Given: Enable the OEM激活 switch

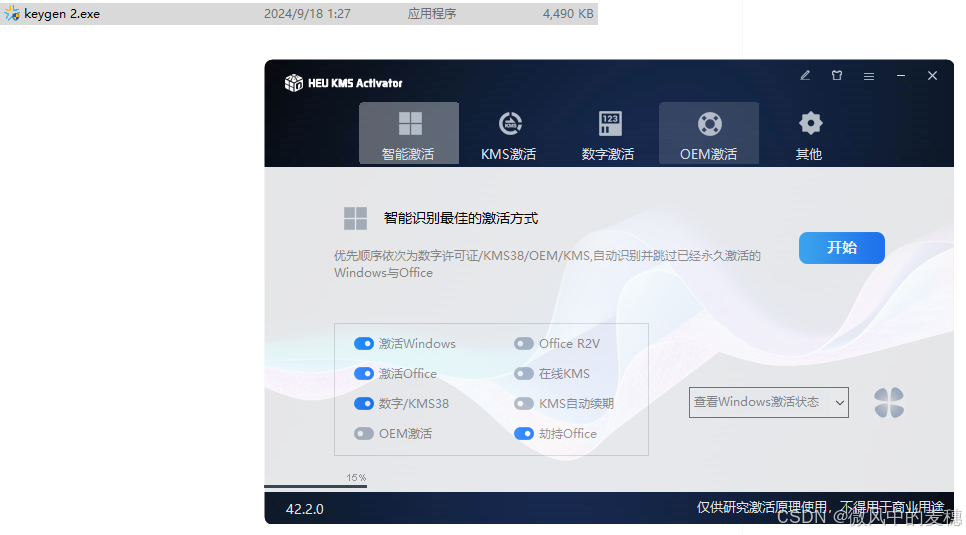Looking at the screenshot, I should coord(363,434).
